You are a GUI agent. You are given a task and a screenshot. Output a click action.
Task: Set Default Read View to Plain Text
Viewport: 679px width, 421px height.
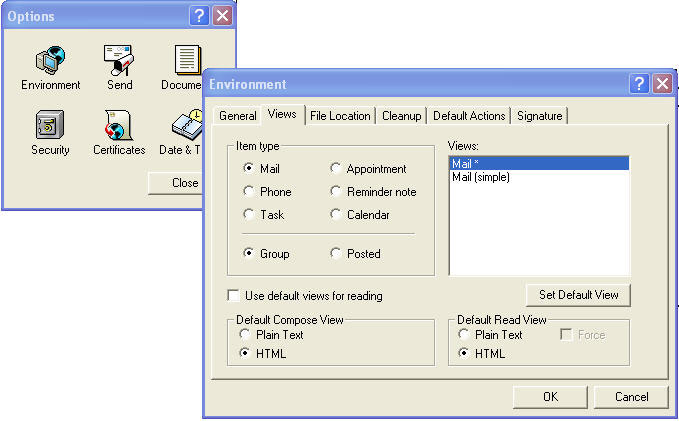(464, 334)
